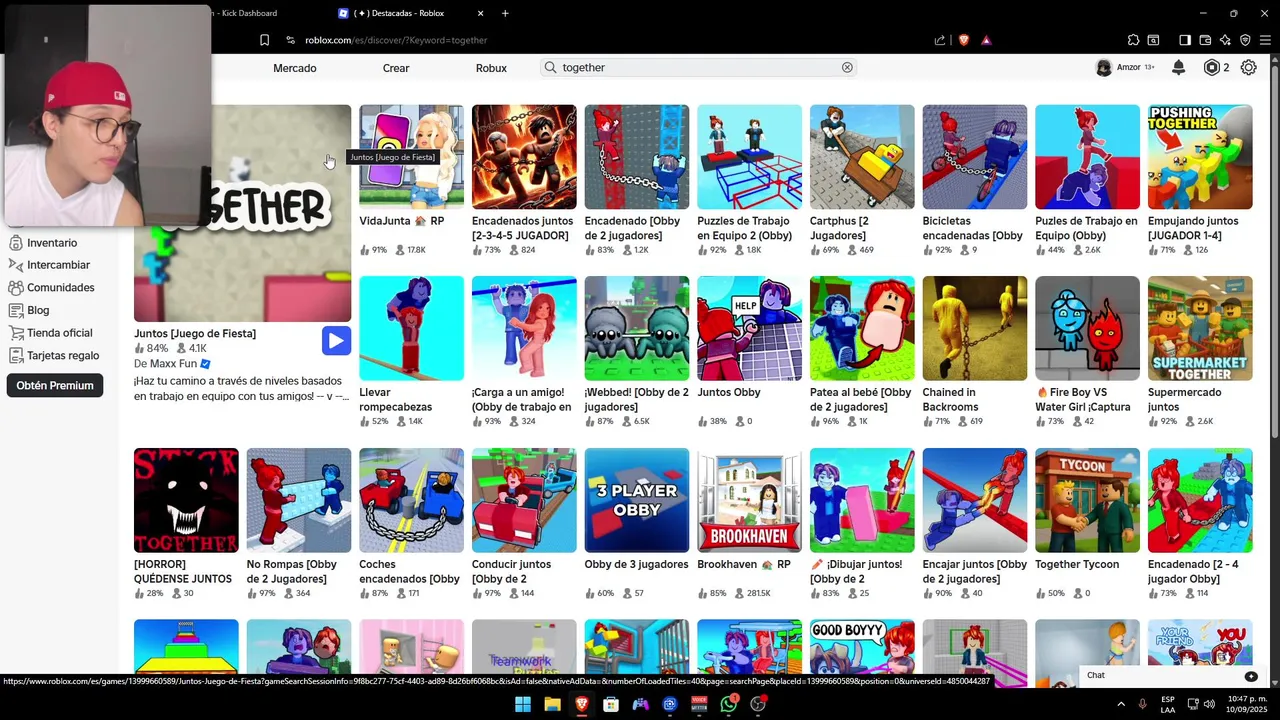The image size is (1280, 720).
Task: Open Tarjetas regalo in the sidebar
Action: 63,355
